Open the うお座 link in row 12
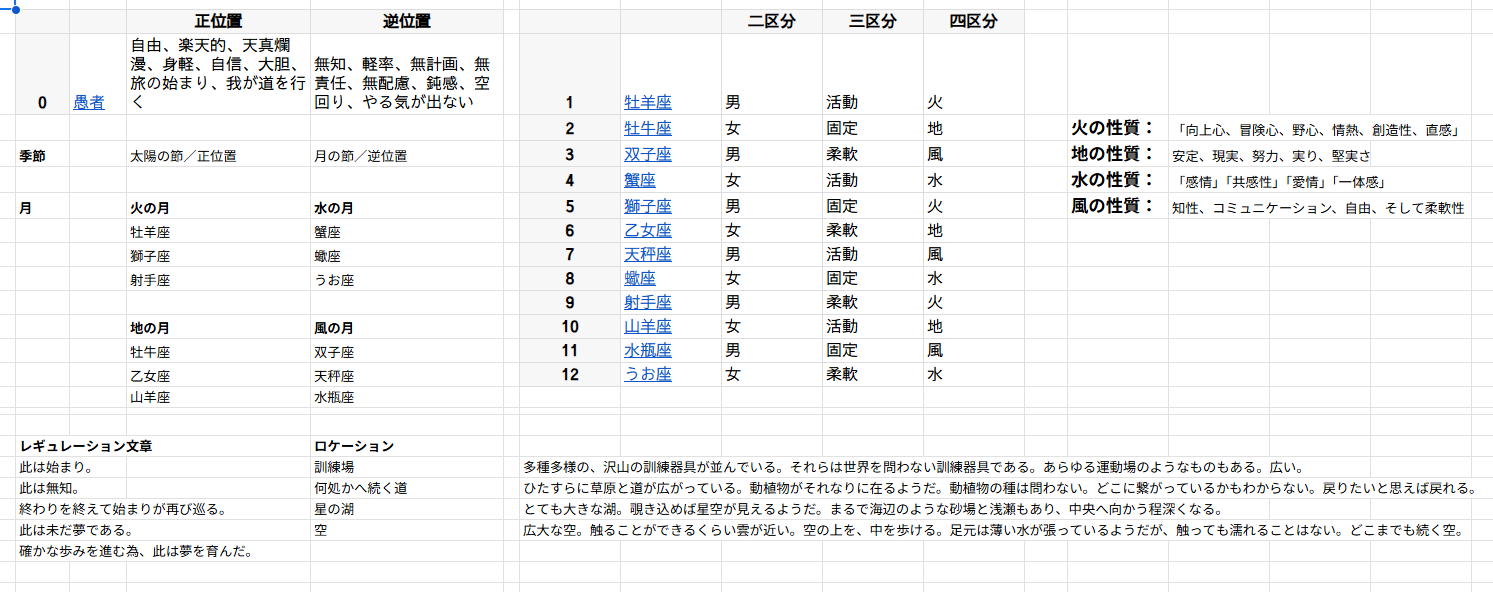 pyautogui.click(x=647, y=374)
